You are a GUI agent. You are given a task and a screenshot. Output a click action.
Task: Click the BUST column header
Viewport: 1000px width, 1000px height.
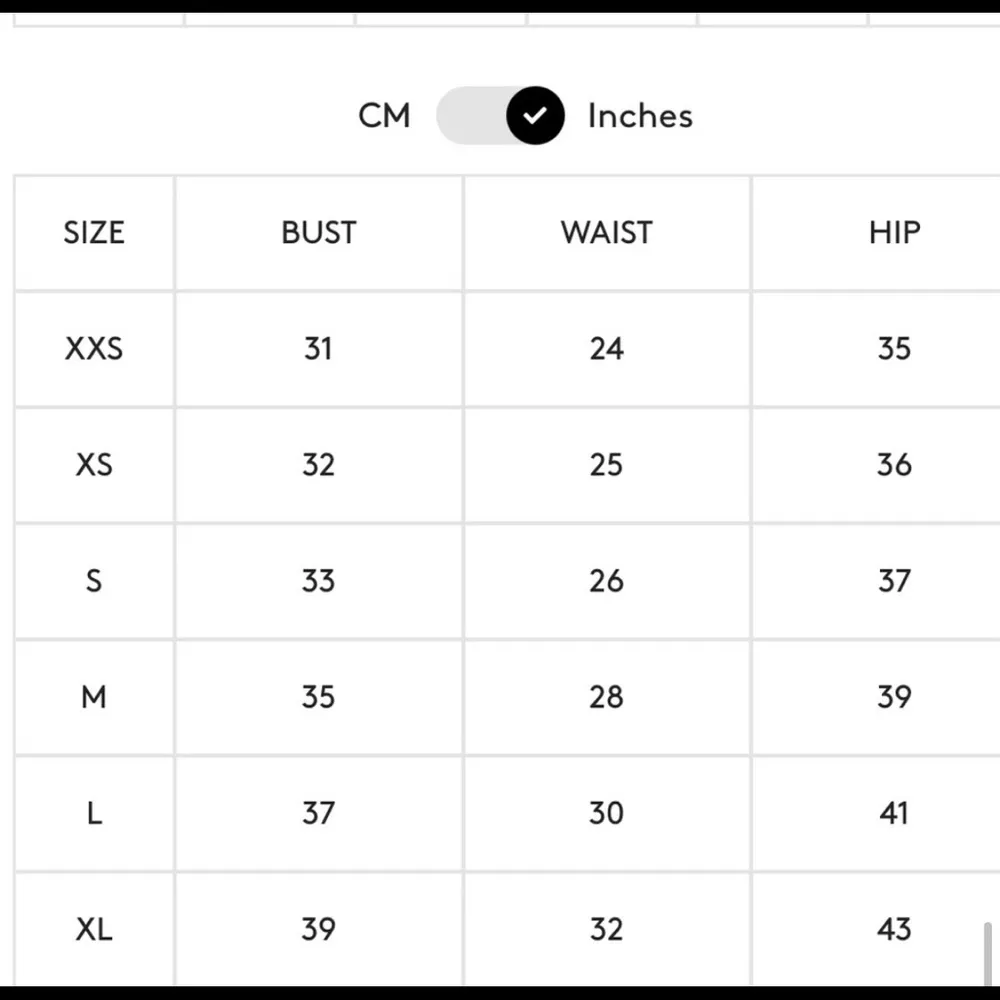click(318, 233)
